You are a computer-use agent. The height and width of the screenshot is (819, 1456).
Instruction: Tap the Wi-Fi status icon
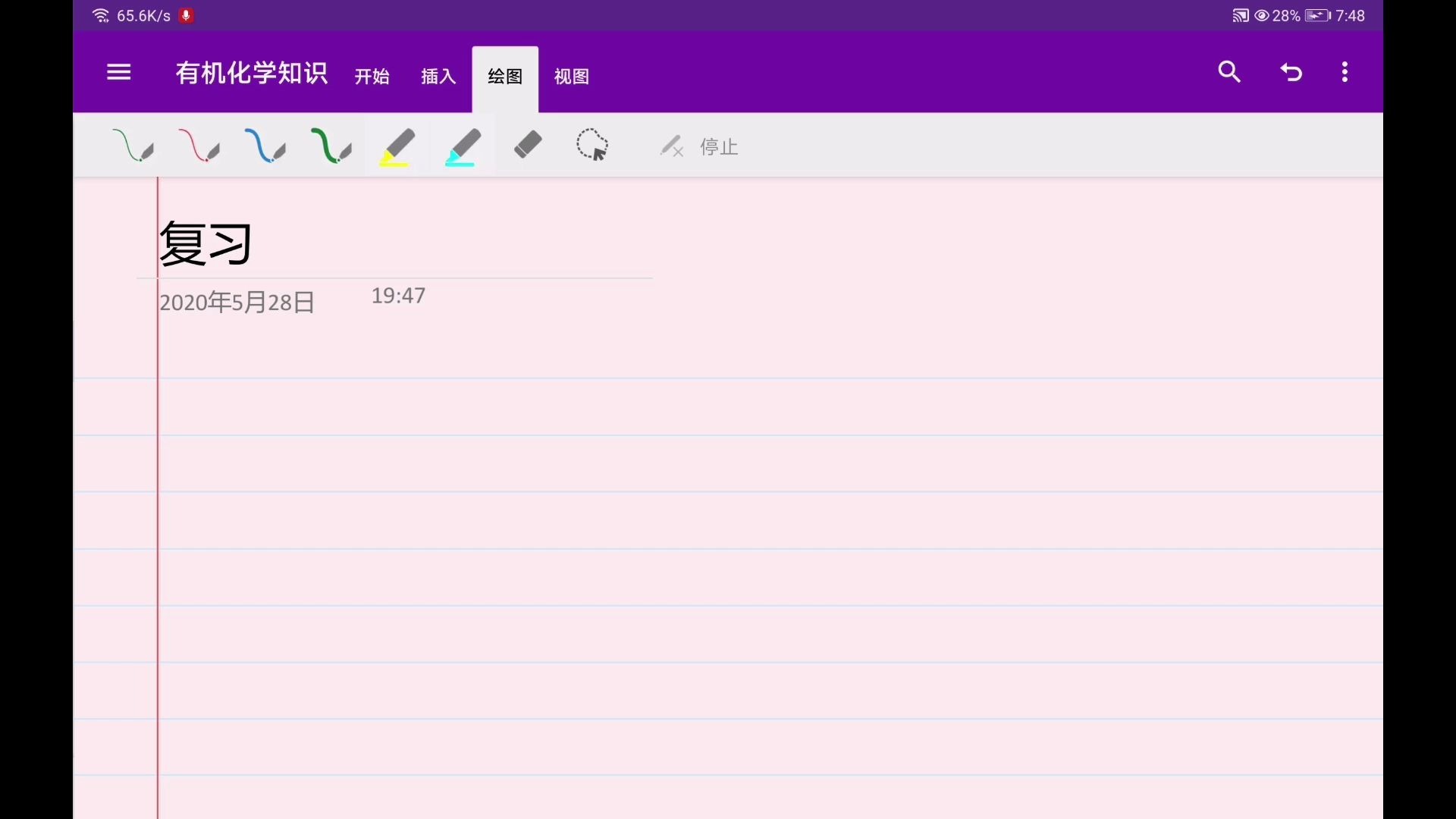pos(101,15)
